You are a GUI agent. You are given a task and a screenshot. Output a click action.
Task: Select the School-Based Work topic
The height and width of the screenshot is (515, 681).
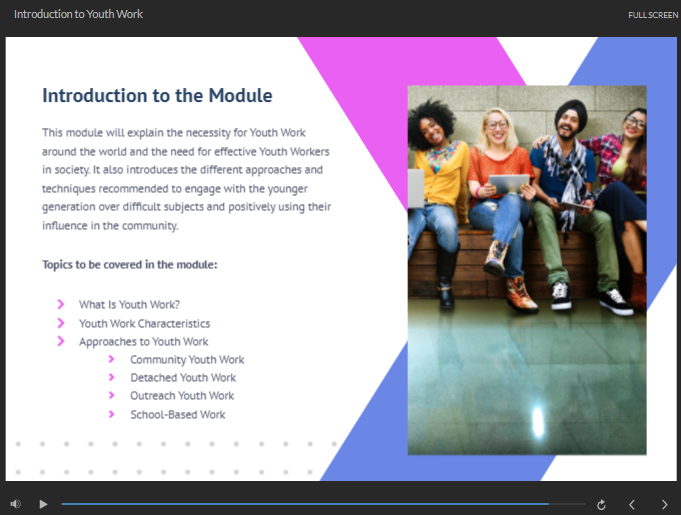(x=177, y=414)
